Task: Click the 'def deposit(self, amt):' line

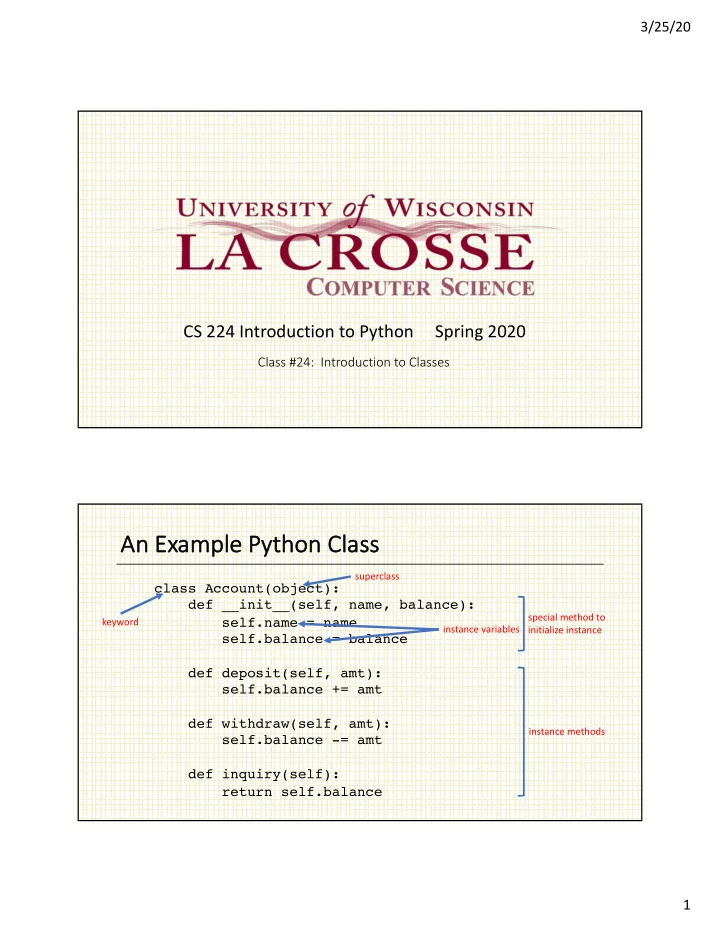Action: pyautogui.click(x=285, y=673)
